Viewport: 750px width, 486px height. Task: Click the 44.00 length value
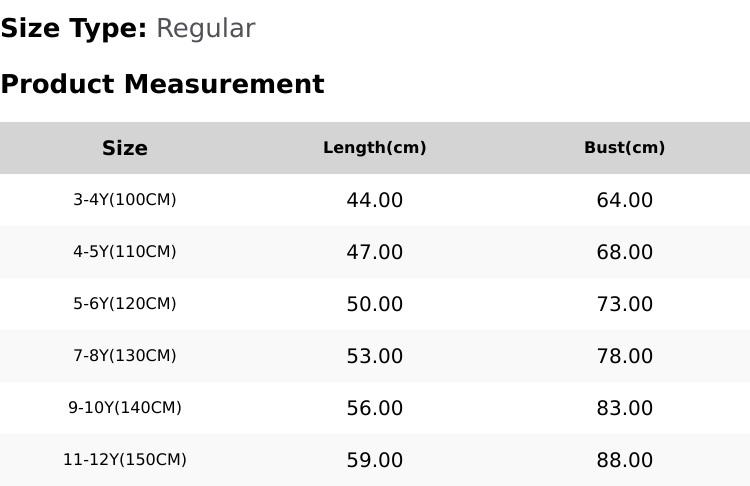pyautogui.click(x=375, y=200)
